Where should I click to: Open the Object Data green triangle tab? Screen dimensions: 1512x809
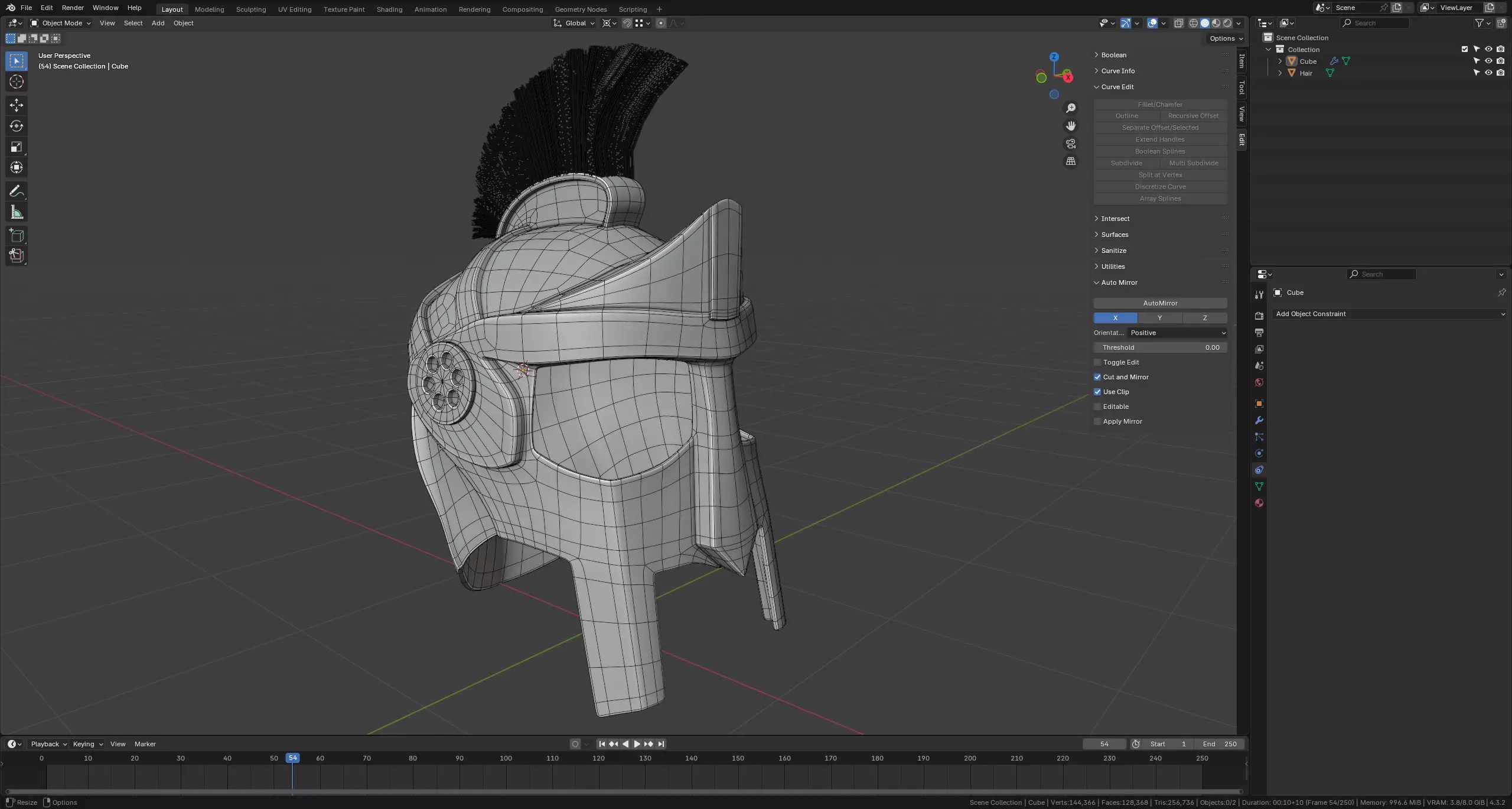tap(1259, 486)
